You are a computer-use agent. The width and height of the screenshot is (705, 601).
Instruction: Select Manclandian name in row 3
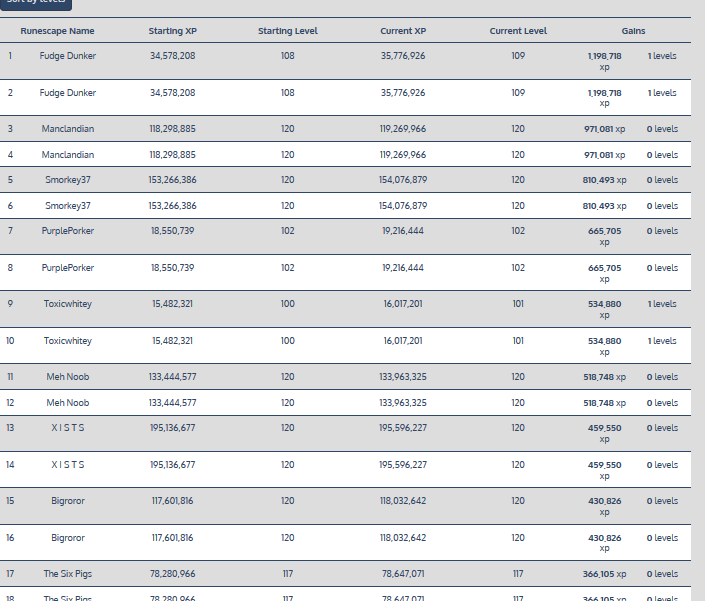[x=68, y=129]
